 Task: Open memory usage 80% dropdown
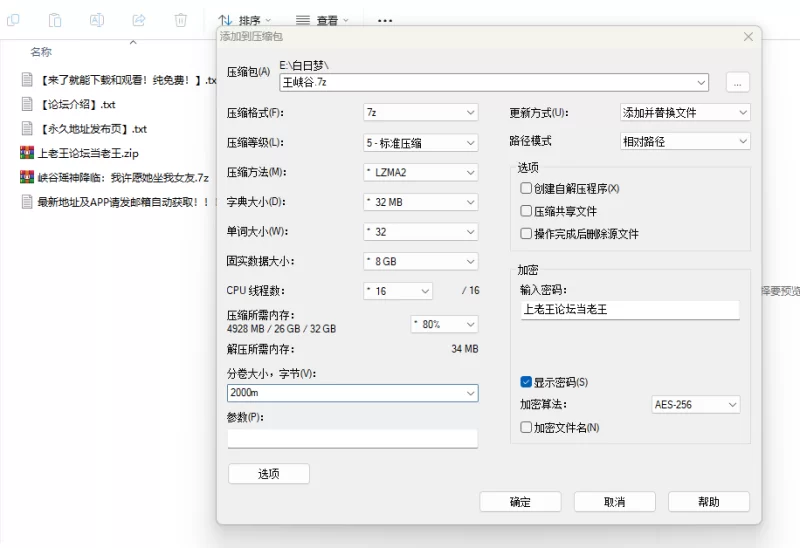click(444, 324)
